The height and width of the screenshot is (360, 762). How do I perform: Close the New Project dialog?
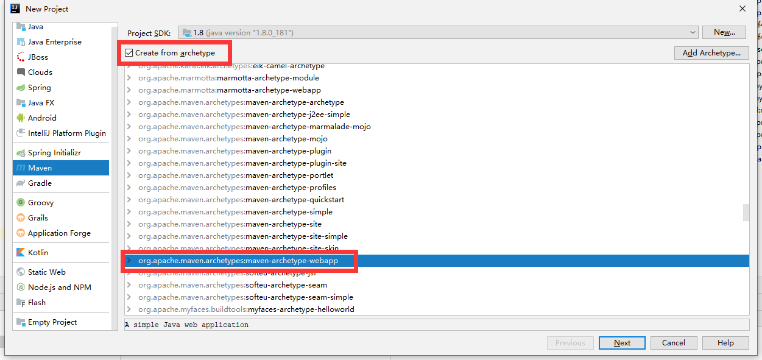(x=742, y=9)
